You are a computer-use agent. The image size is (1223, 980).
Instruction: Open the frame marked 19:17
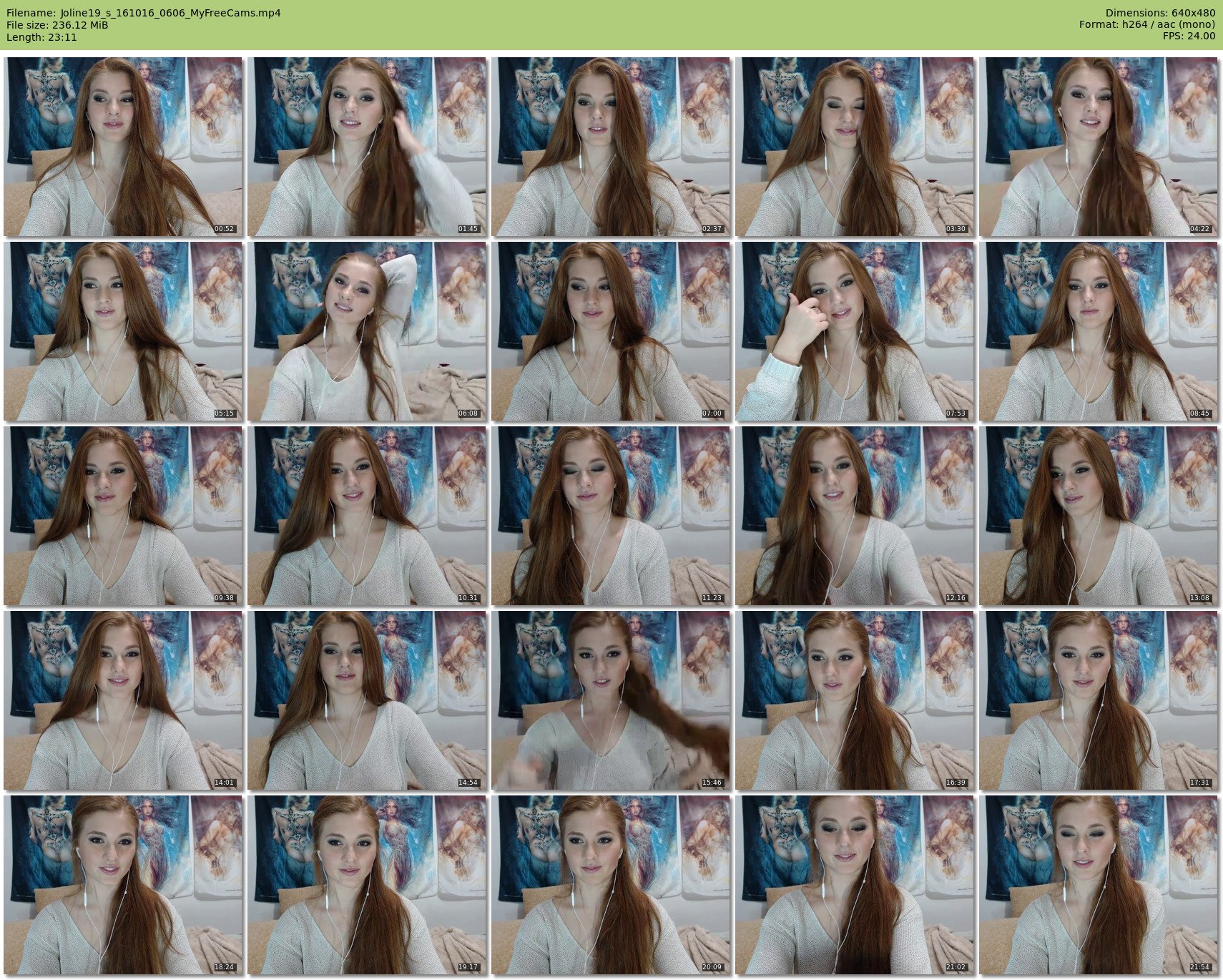click(367, 885)
